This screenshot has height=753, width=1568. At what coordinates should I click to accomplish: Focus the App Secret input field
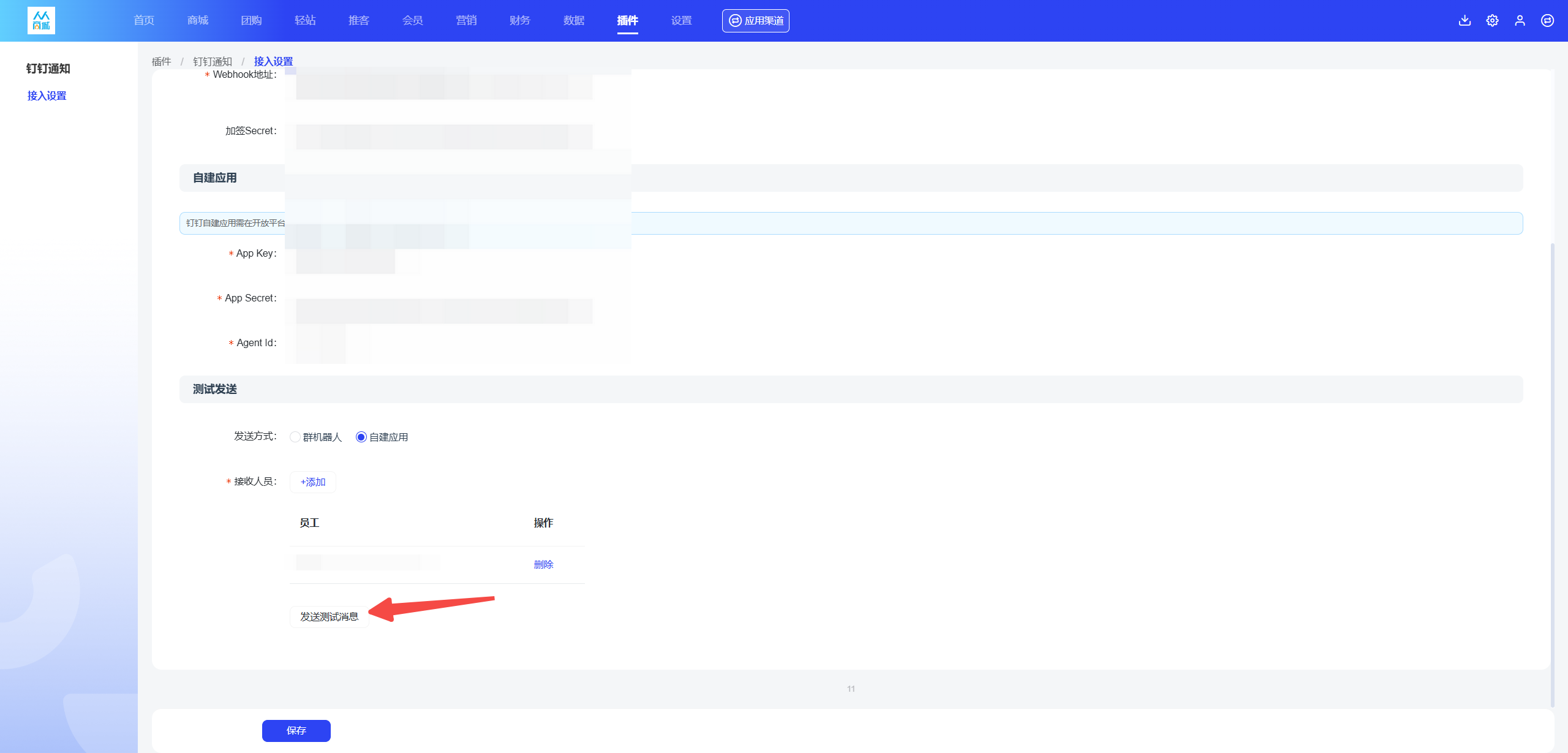click(x=444, y=311)
